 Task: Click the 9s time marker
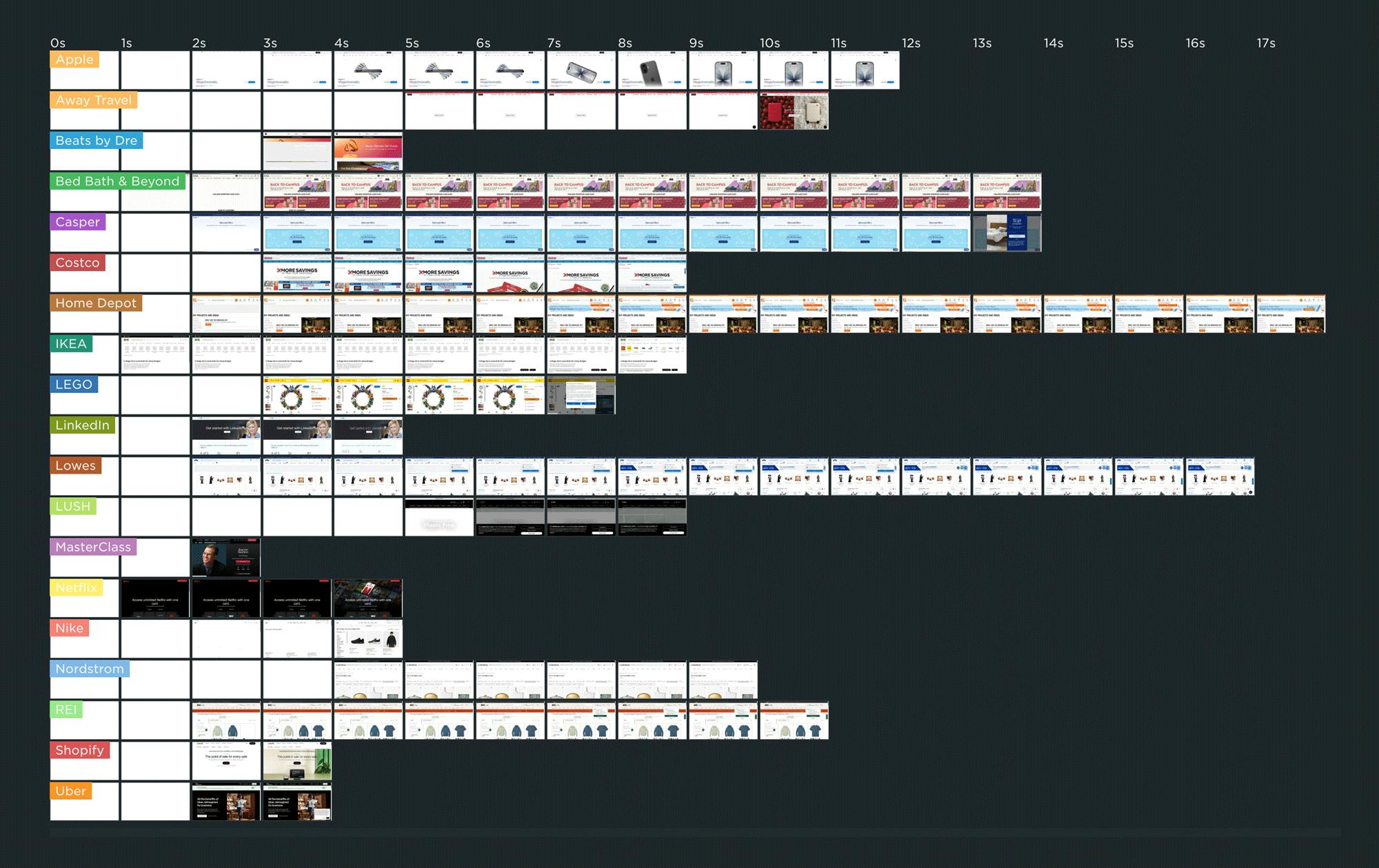[696, 43]
